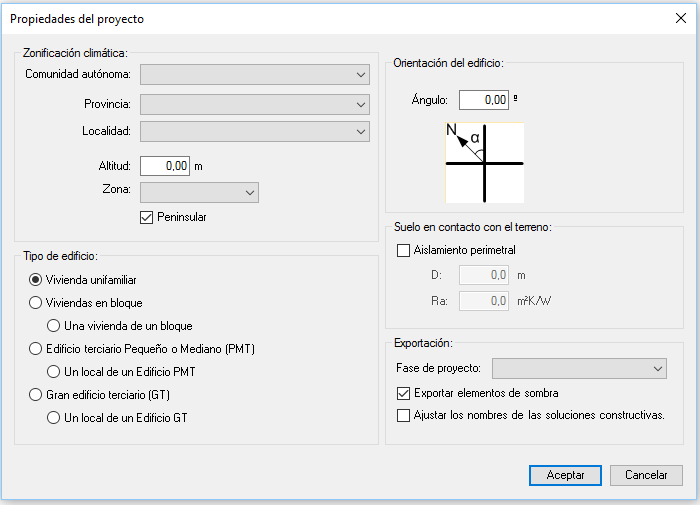Open the Localidad dropdown

pos(255,131)
